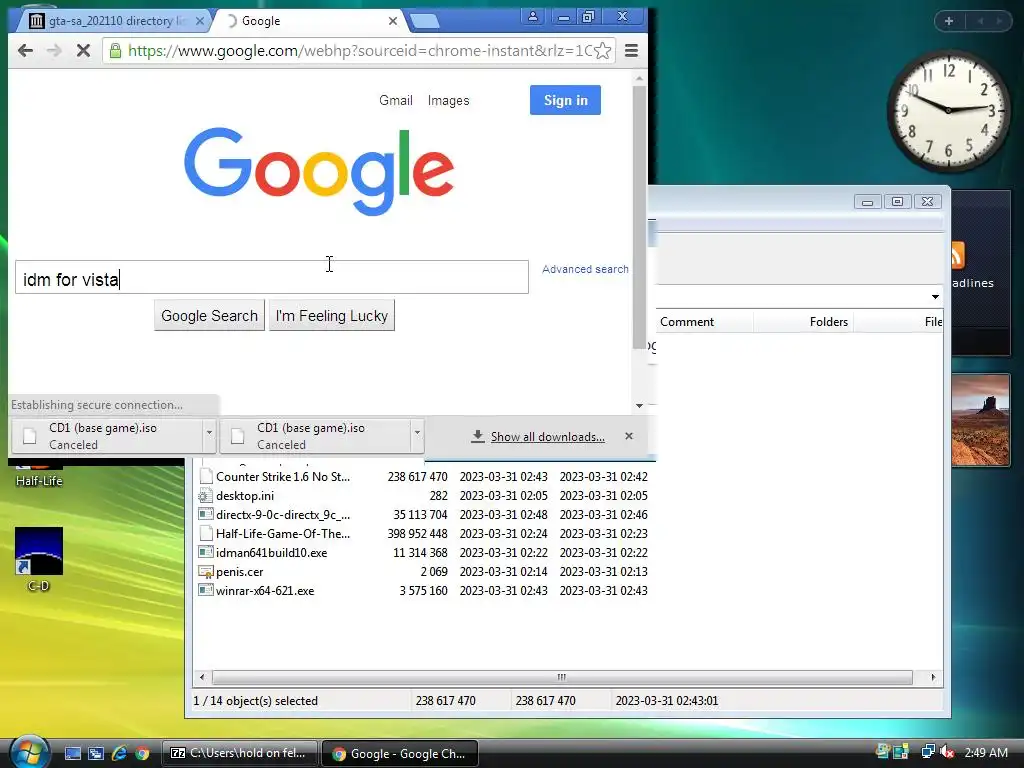The image size is (1024, 768).
Task: Sort by the Comment column in 7-Zip
Action: click(704, 322)
